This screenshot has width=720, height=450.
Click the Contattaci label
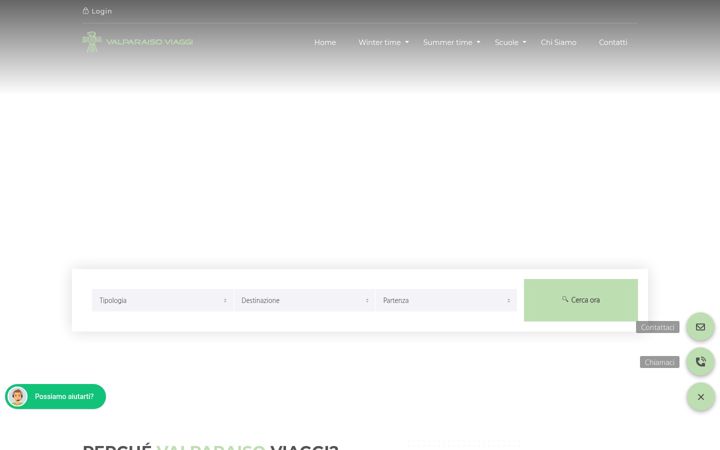pyautogui.click(x=658, y=327)
